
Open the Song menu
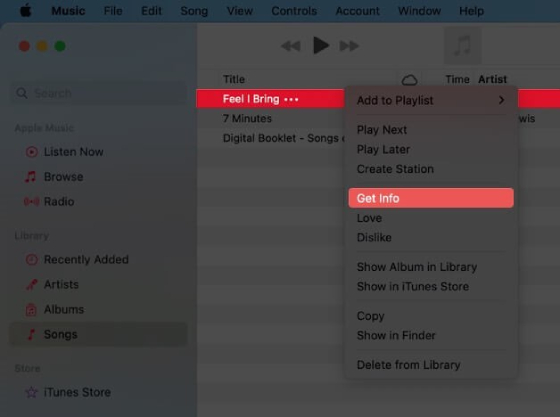tap(194, 11)
